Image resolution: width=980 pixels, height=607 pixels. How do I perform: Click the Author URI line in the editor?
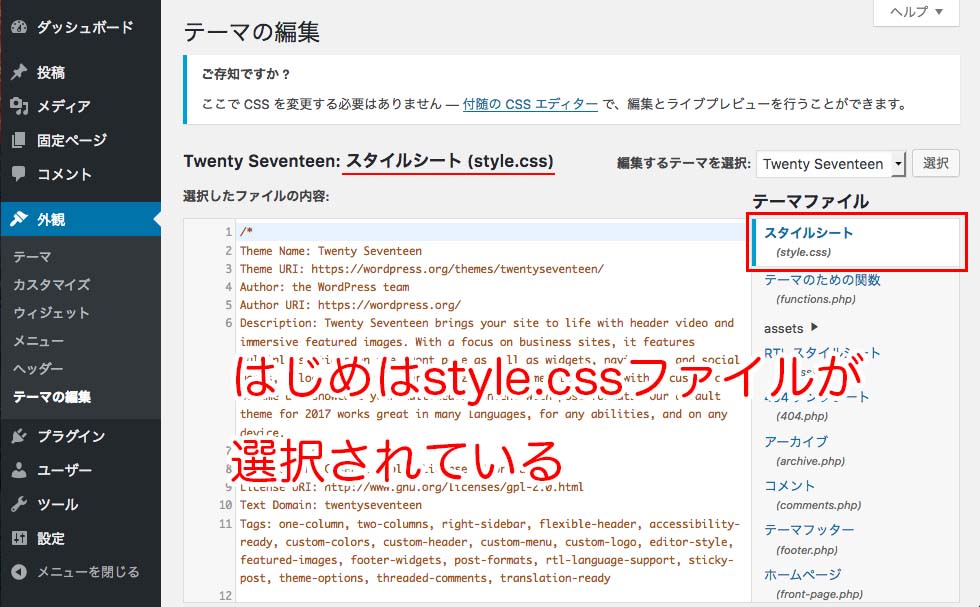(x=350, y=304)
